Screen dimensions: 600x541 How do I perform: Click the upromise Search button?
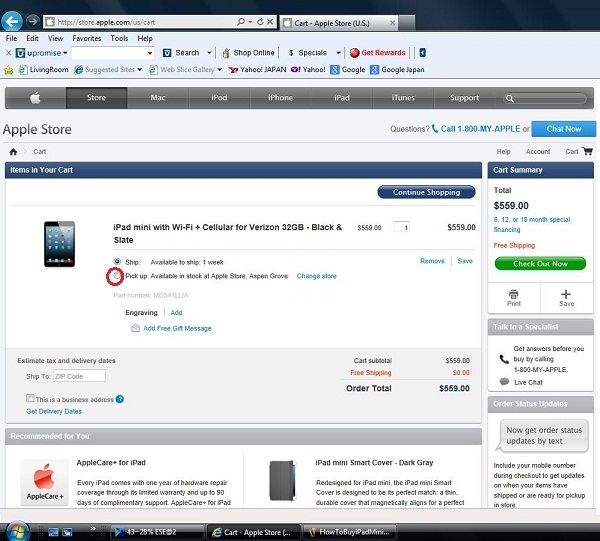181,53
